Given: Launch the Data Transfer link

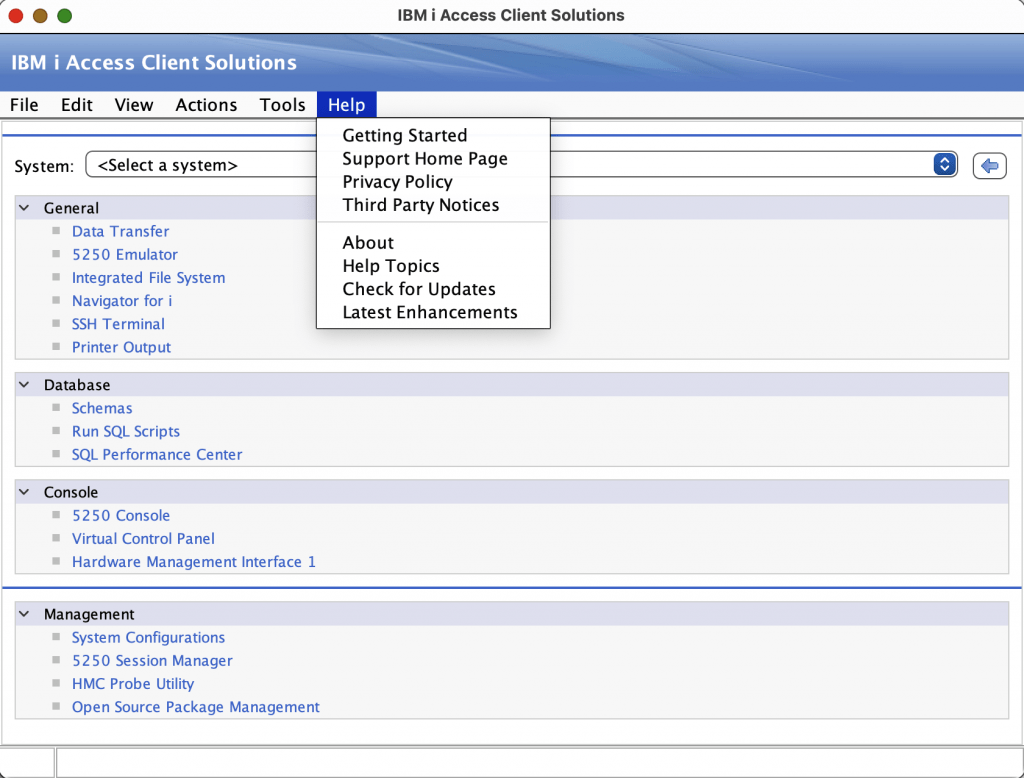Looking at the screenshot, I should (x=120, y=231).
